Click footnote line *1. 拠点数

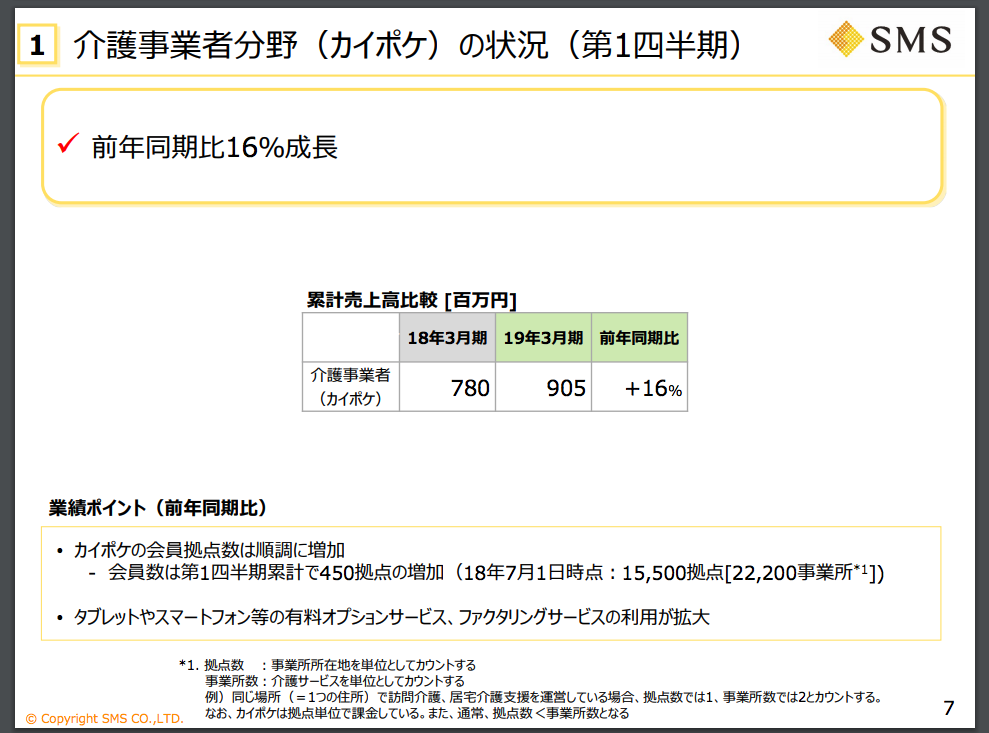point(327,665)
